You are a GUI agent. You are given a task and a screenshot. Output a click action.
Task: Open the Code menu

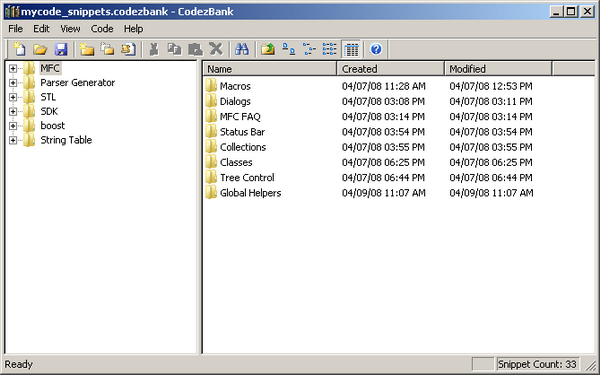coord(102,29)
